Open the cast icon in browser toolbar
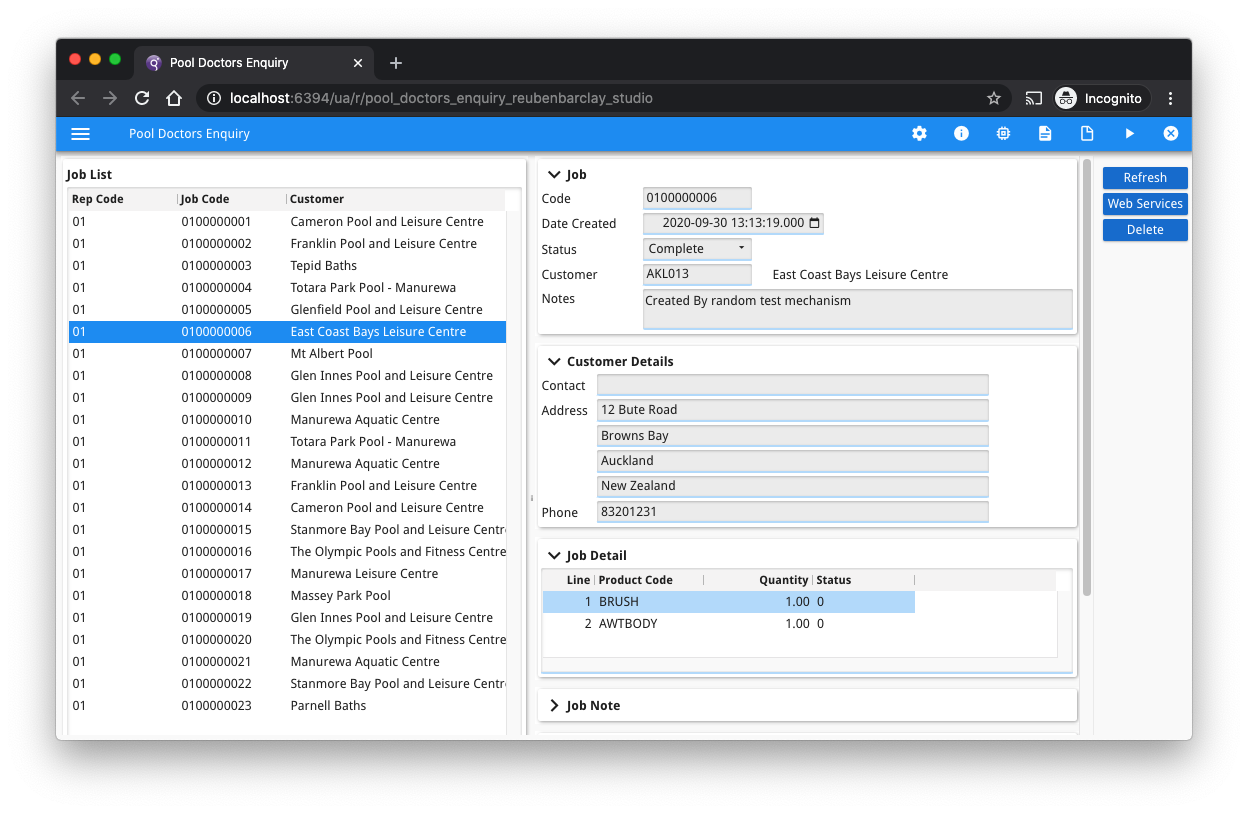The height and width of the screenshot is (814, 1248). pos(1034,98)
